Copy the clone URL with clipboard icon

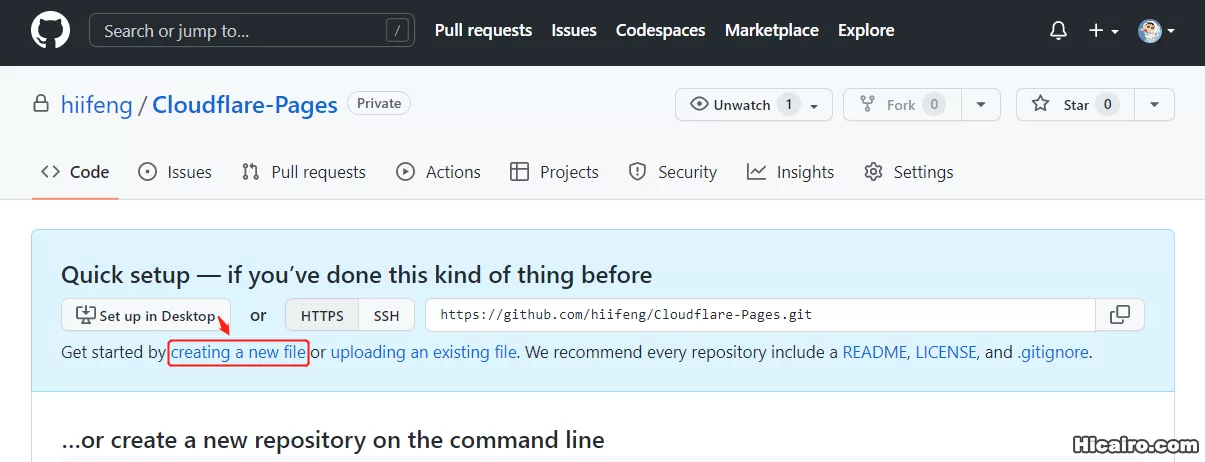[x=1120, y=315]
